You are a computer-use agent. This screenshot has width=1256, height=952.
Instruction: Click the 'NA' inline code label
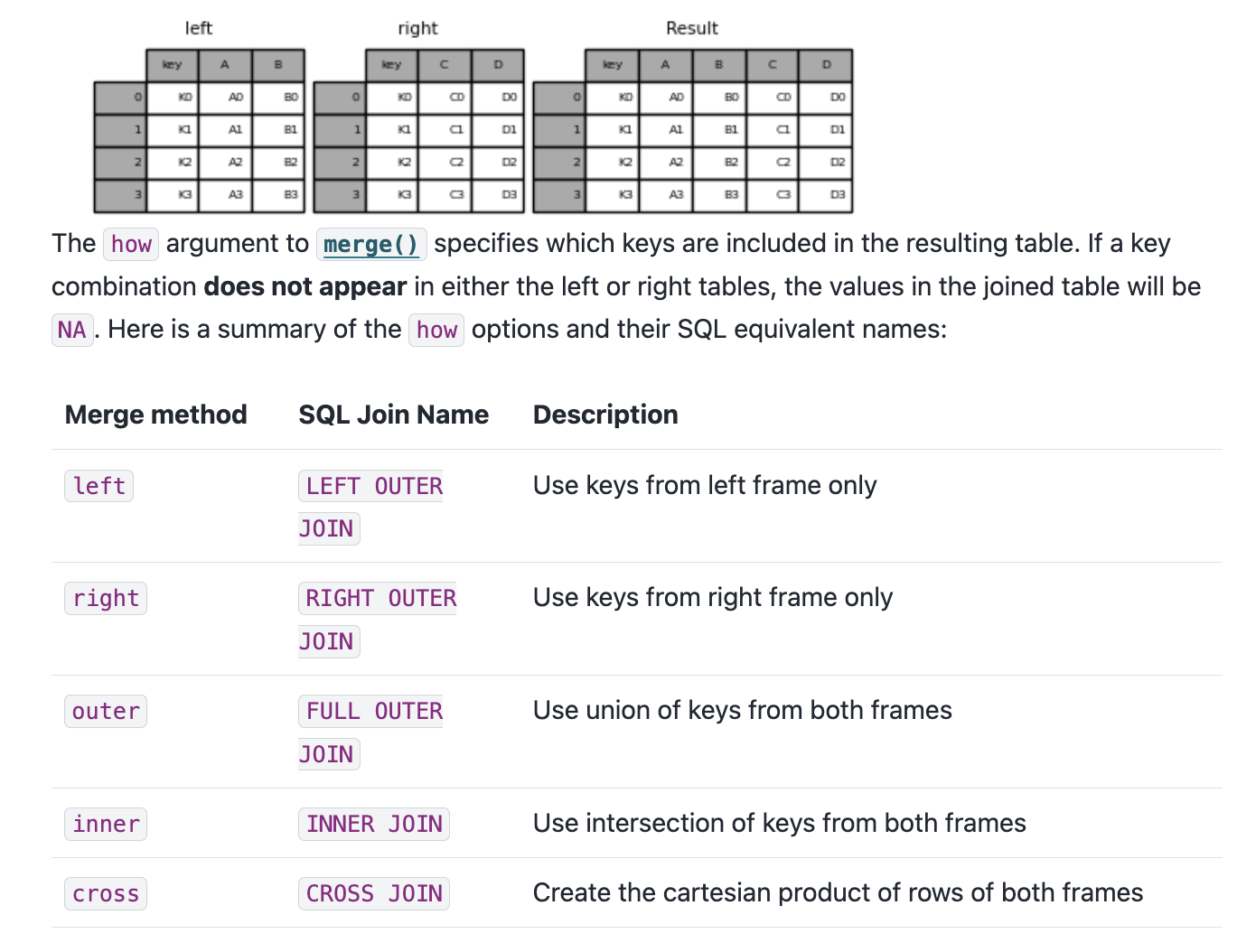click(71, 330)
